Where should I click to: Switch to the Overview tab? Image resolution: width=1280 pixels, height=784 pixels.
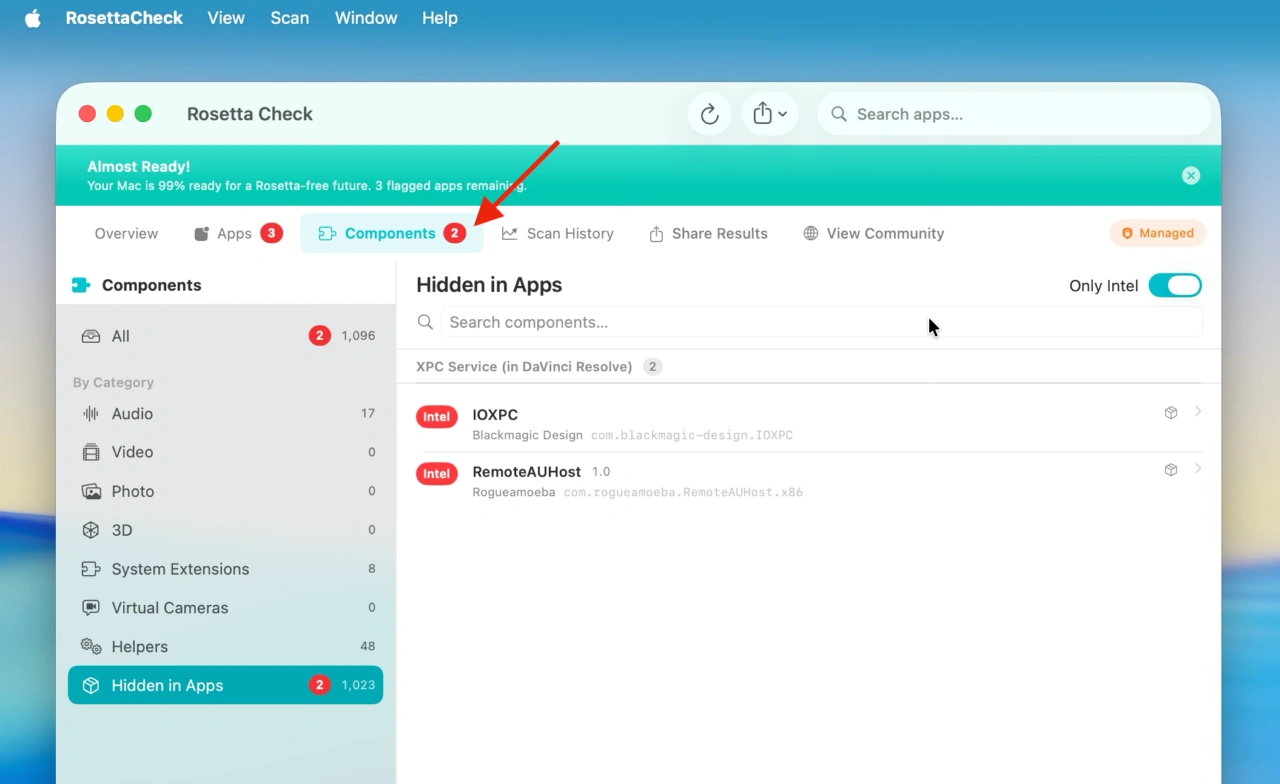tap(126, 233)
